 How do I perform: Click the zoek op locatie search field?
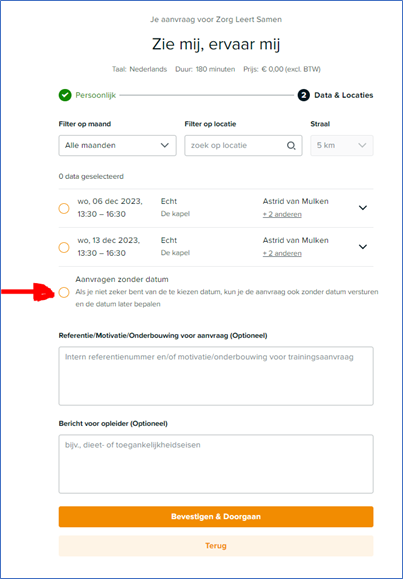243,145
